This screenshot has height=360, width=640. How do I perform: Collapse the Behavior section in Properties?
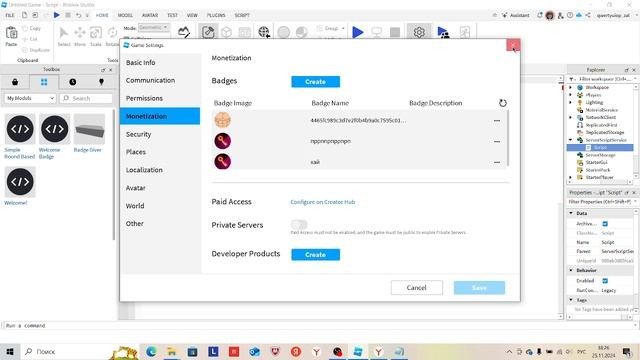[x=571, y=270]
